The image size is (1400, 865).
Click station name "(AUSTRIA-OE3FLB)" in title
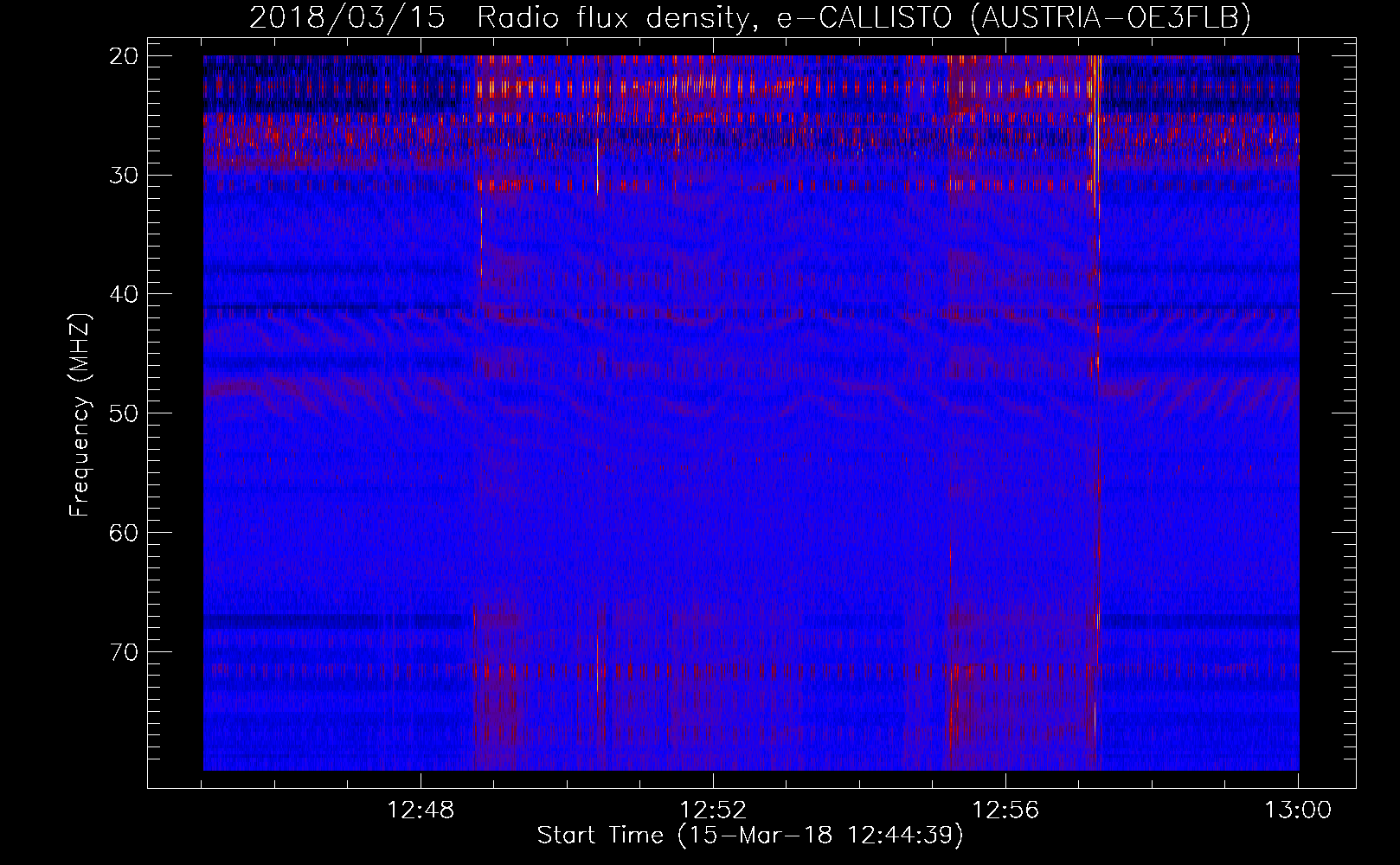1111,17
